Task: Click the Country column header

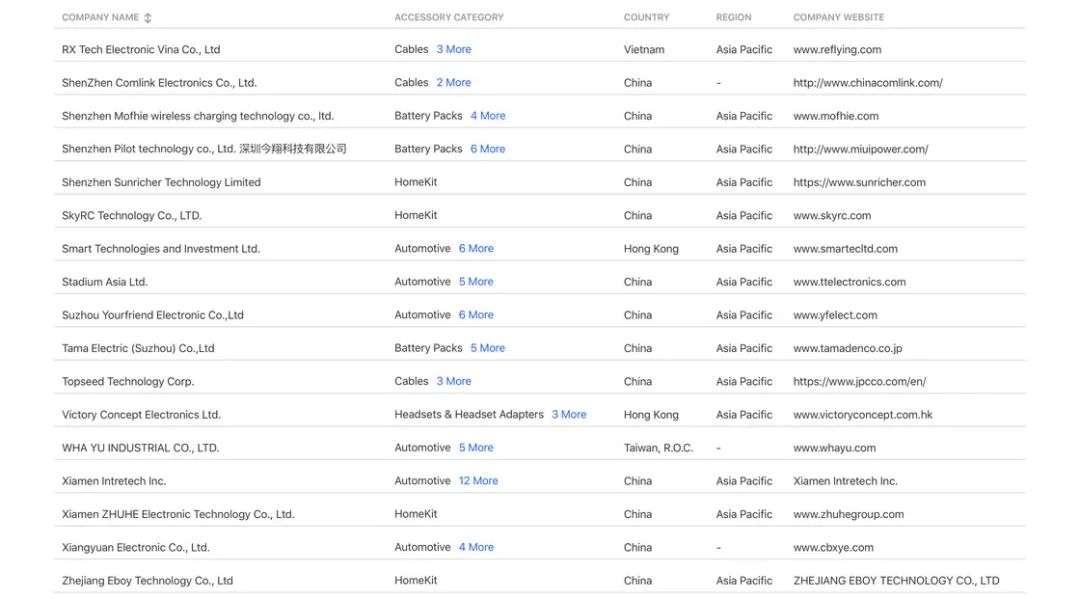Action: click(x=646, y=18)
